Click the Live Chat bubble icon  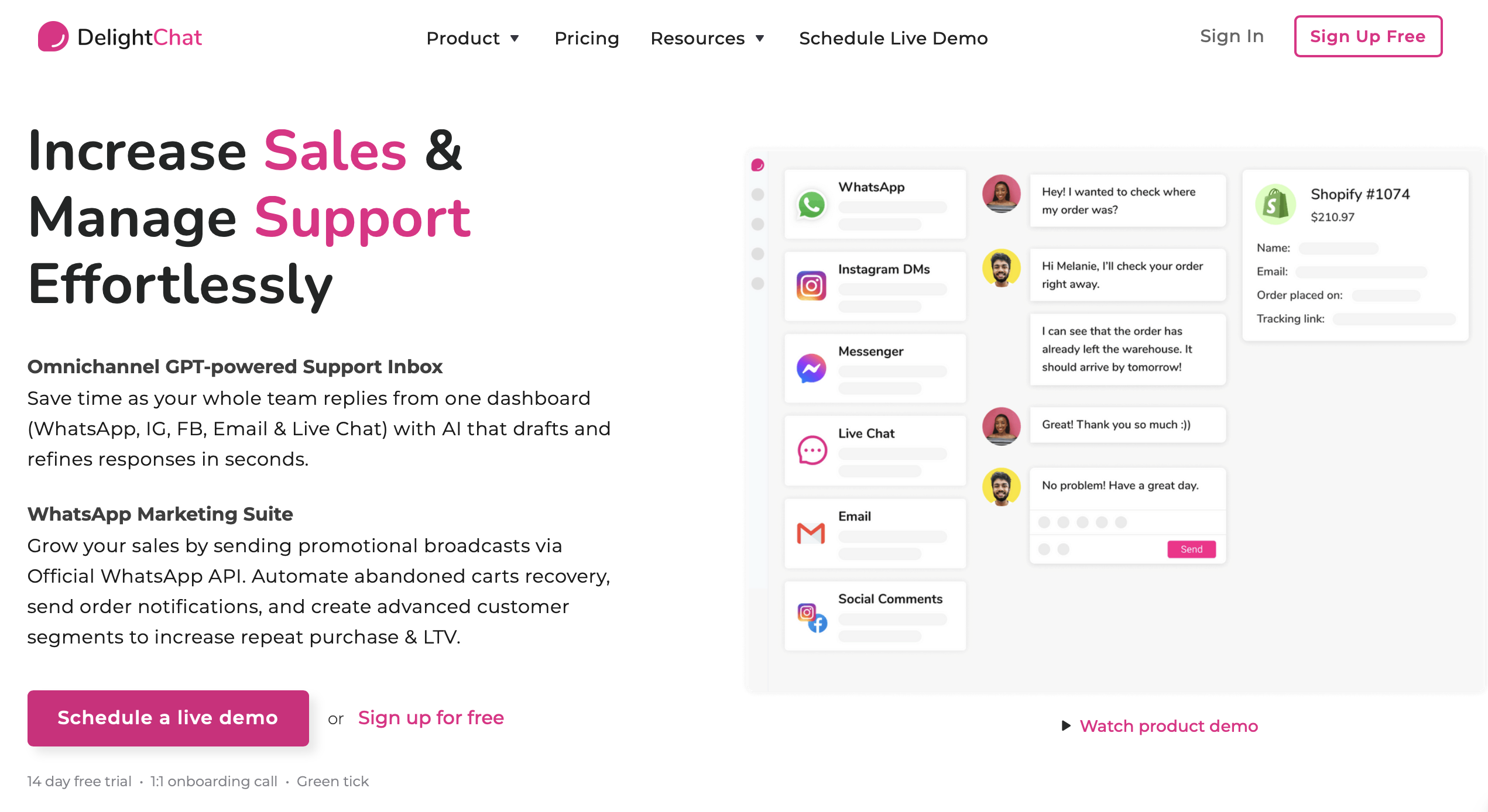[x=812, y=450]
